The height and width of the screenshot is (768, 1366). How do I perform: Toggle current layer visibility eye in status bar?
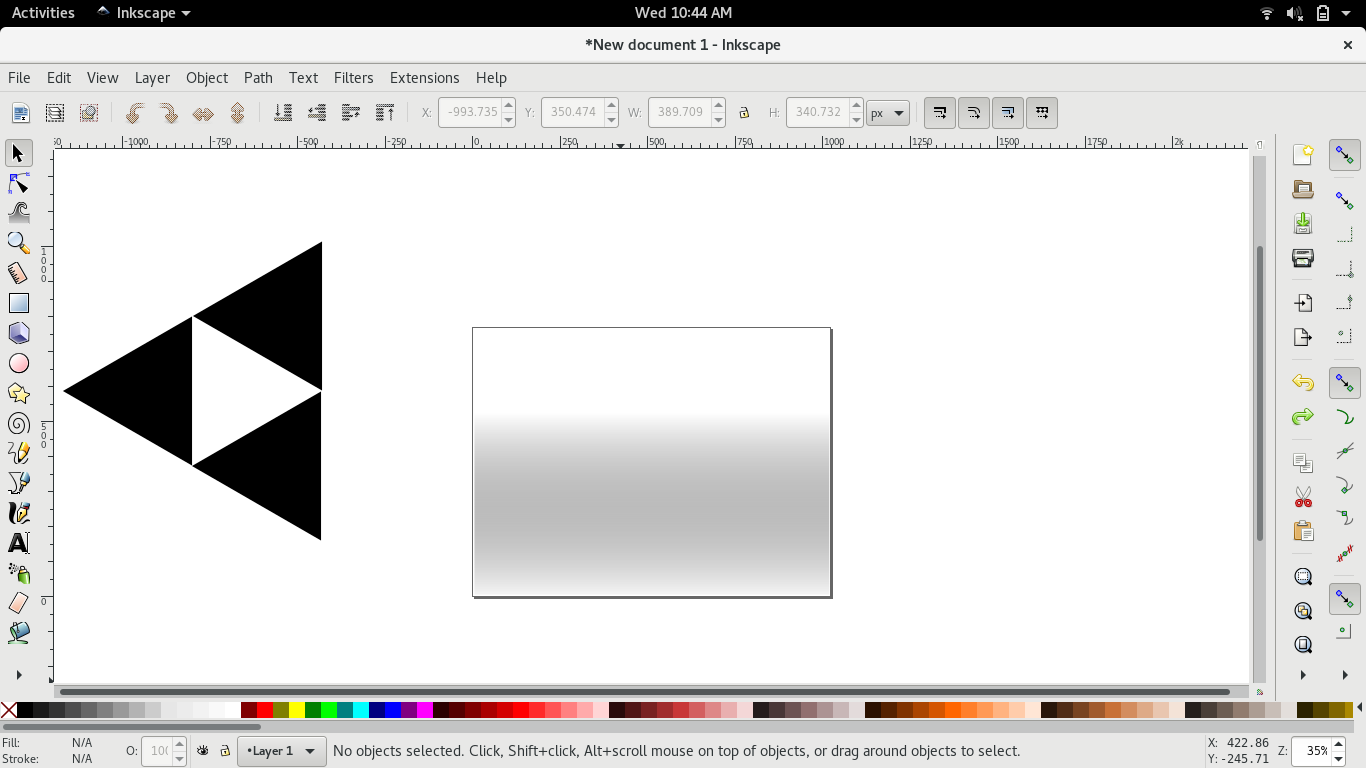(203, 750)
